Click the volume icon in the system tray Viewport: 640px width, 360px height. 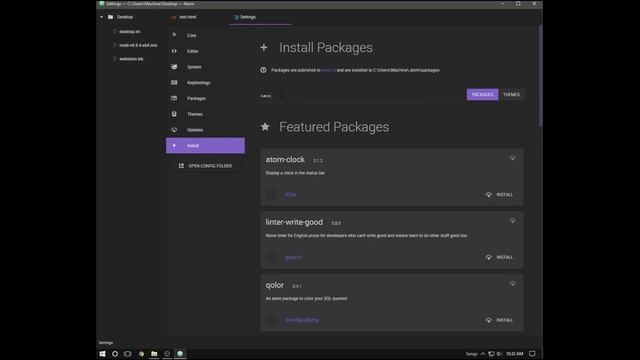[x=499, y=354]
